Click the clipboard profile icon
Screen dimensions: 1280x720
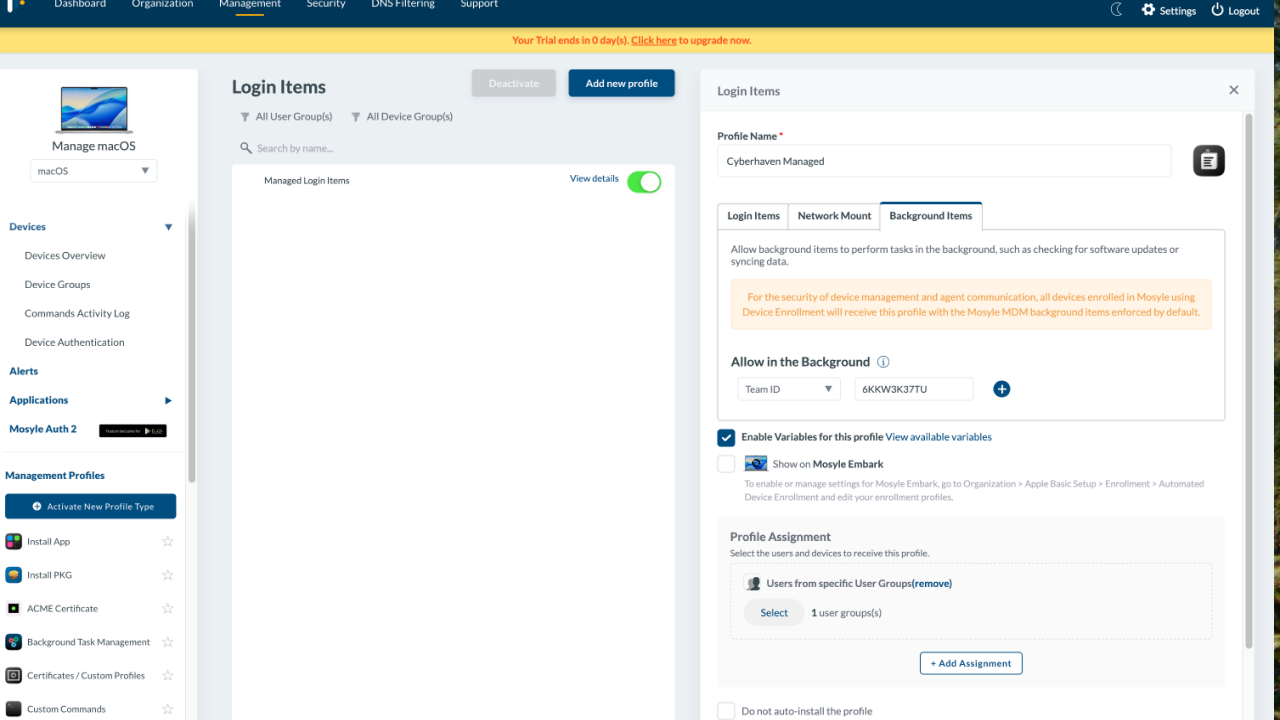[x=1208, y=161]
